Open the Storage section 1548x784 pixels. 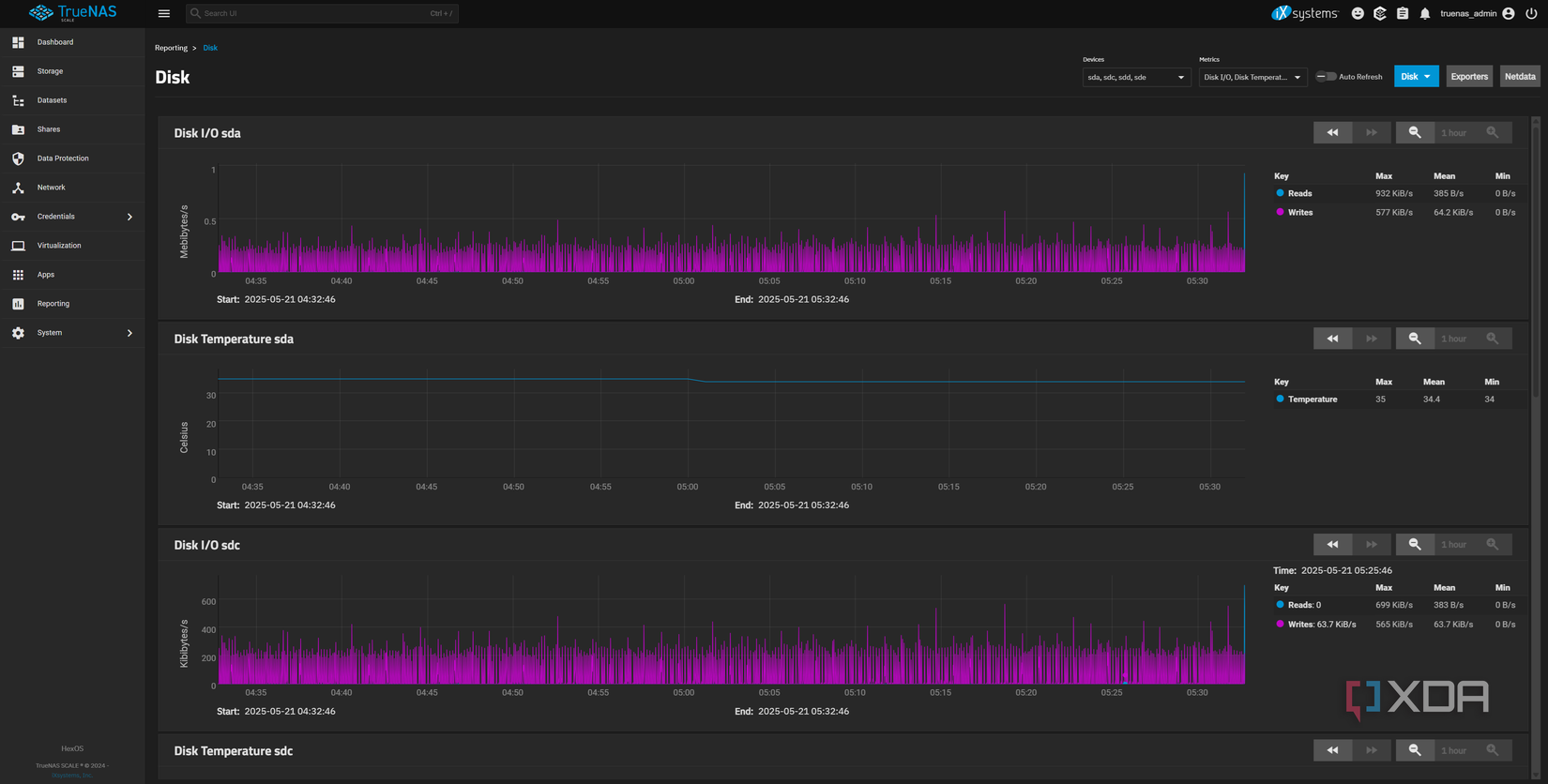tap(72, 71)
